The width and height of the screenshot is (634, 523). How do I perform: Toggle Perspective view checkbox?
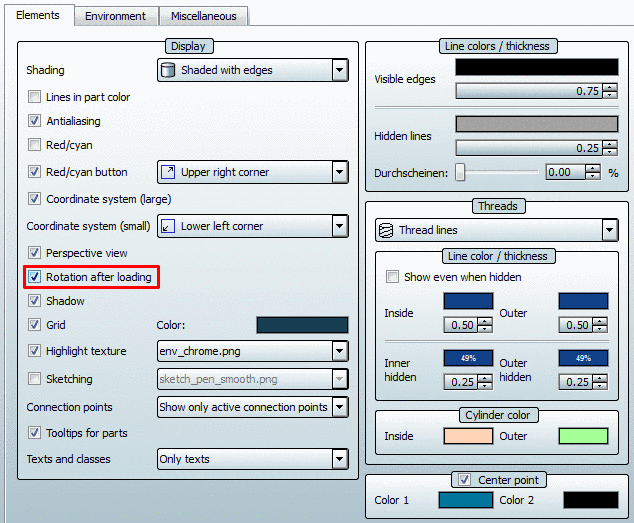click(x=34, y=253)
